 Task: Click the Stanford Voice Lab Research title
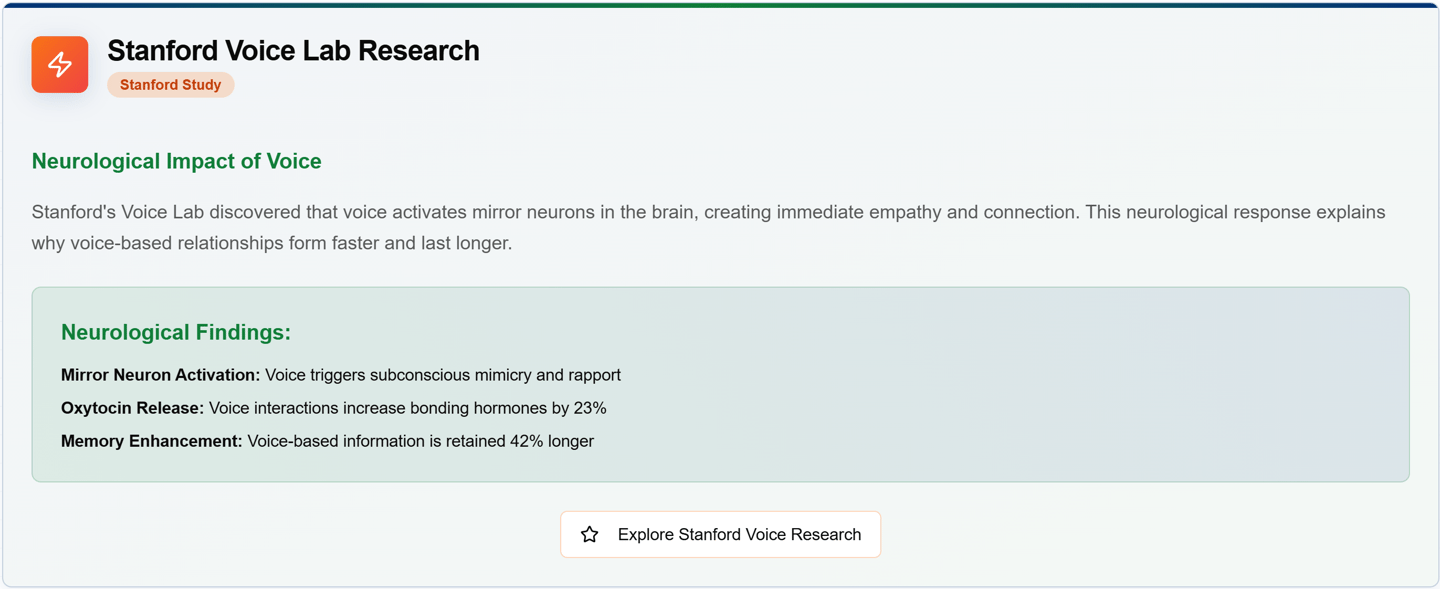point(293,51)
